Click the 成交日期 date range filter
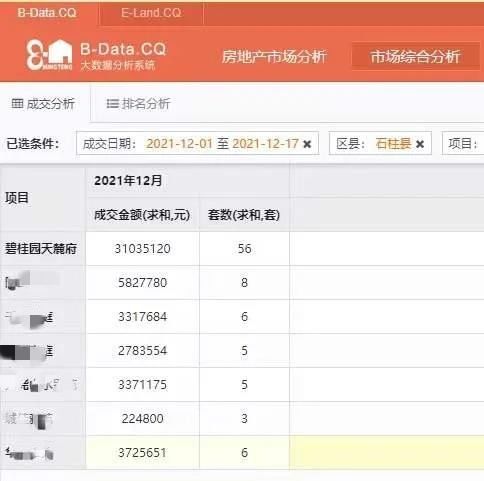This screenshot has width=484, height=481. (197, 143)
